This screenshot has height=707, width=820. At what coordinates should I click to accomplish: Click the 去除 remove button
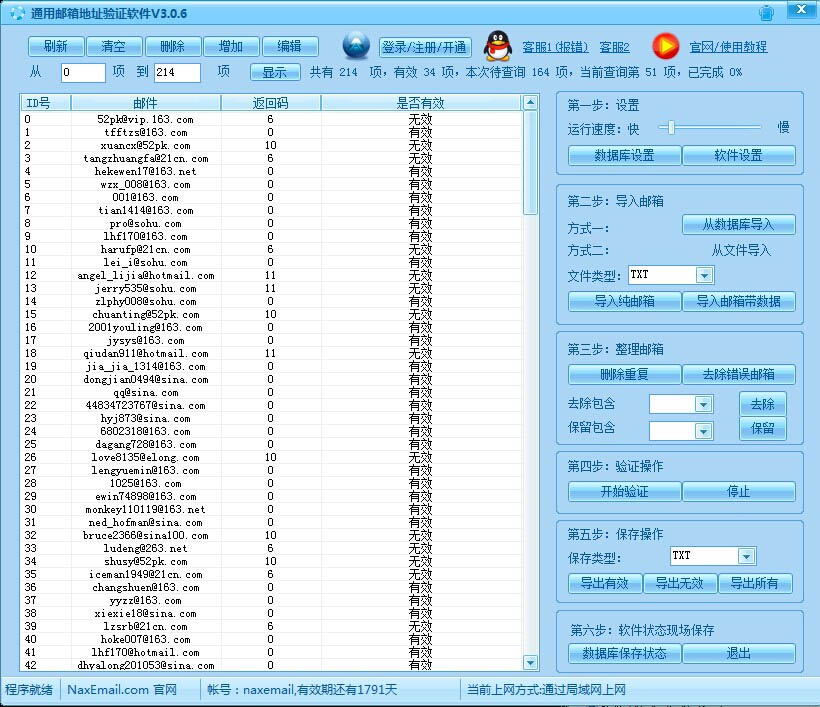click(762, 404)
